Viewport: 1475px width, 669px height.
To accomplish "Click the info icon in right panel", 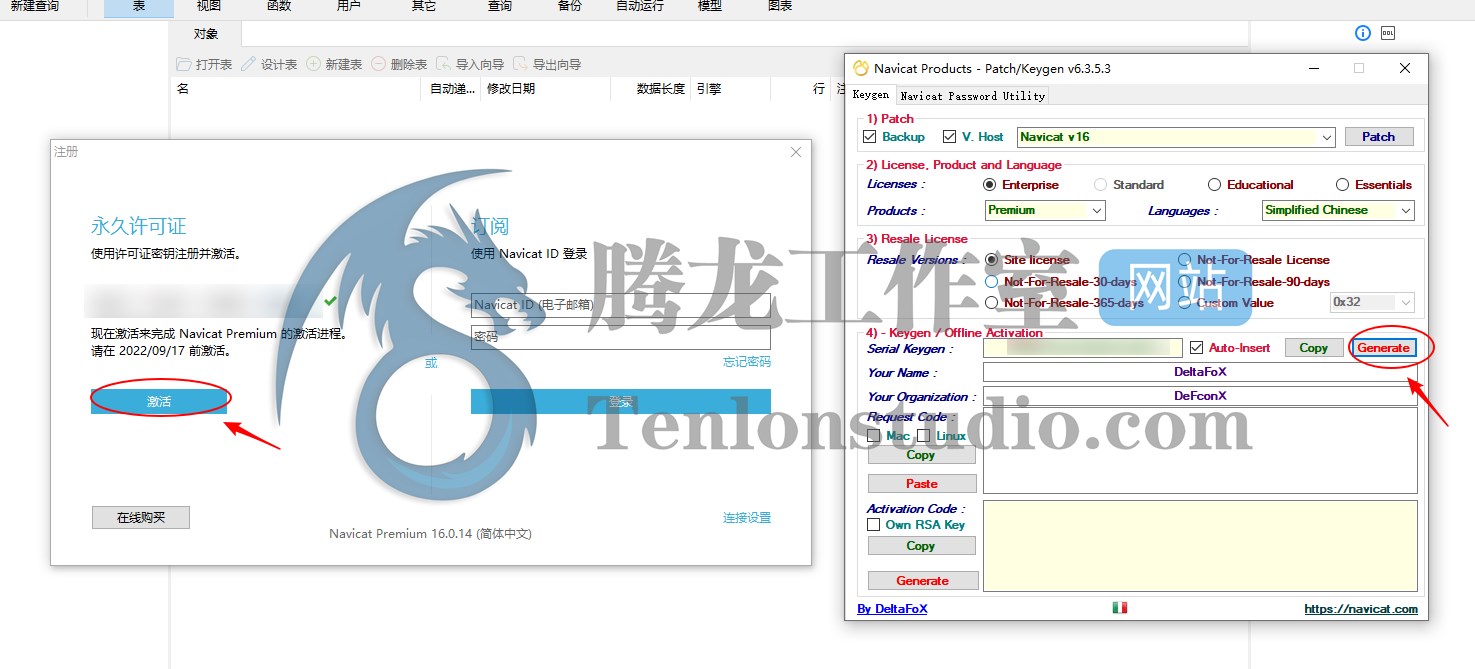I will [x=1362, y=33].
